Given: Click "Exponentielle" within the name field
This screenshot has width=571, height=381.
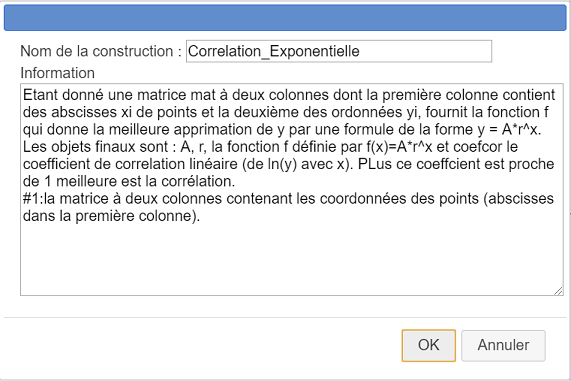Looking at the screenshot, I should tap(315, 51).
